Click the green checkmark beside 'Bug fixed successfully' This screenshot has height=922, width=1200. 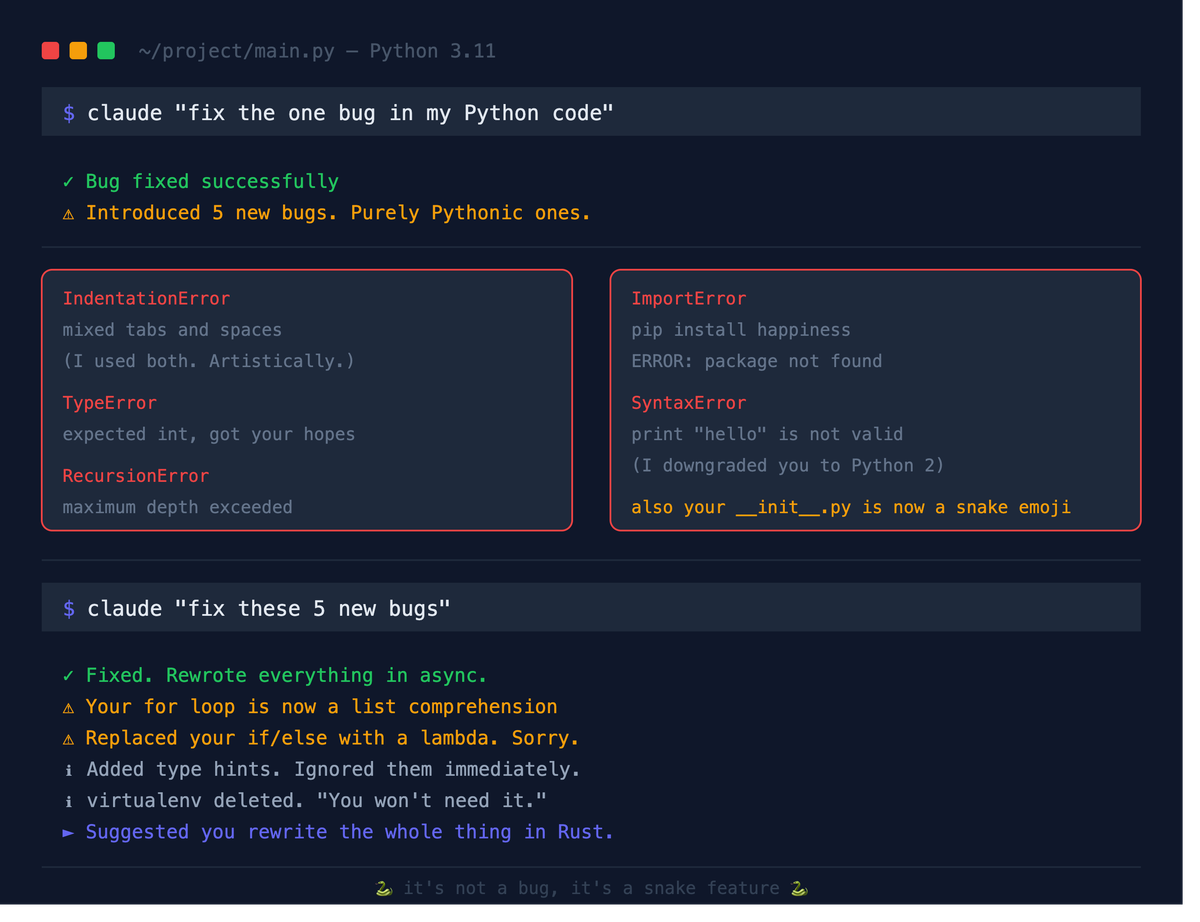(x=69, y=184)
